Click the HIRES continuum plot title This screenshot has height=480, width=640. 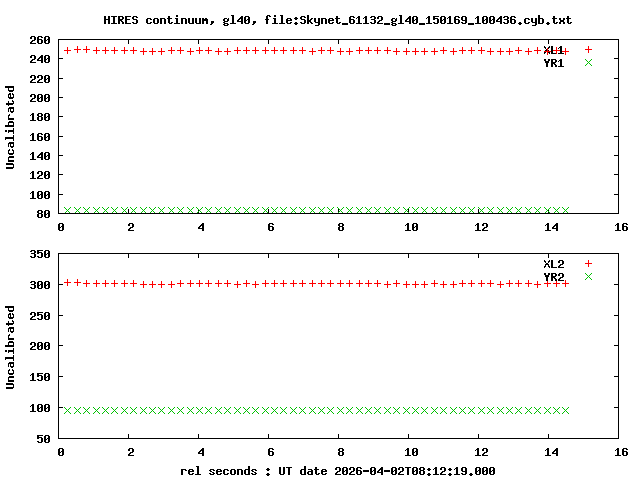click(338, 20)
